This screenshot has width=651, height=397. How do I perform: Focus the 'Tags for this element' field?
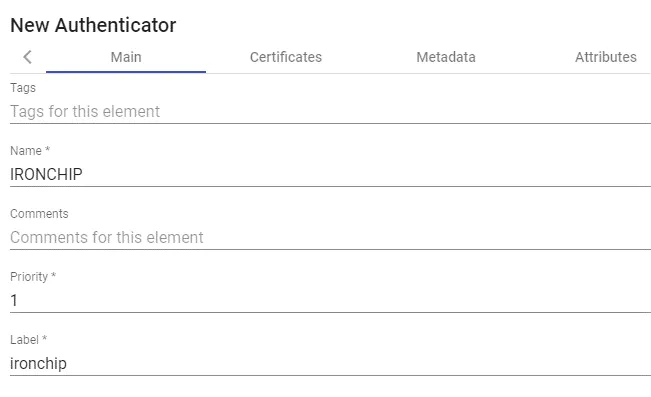point(330,111)
